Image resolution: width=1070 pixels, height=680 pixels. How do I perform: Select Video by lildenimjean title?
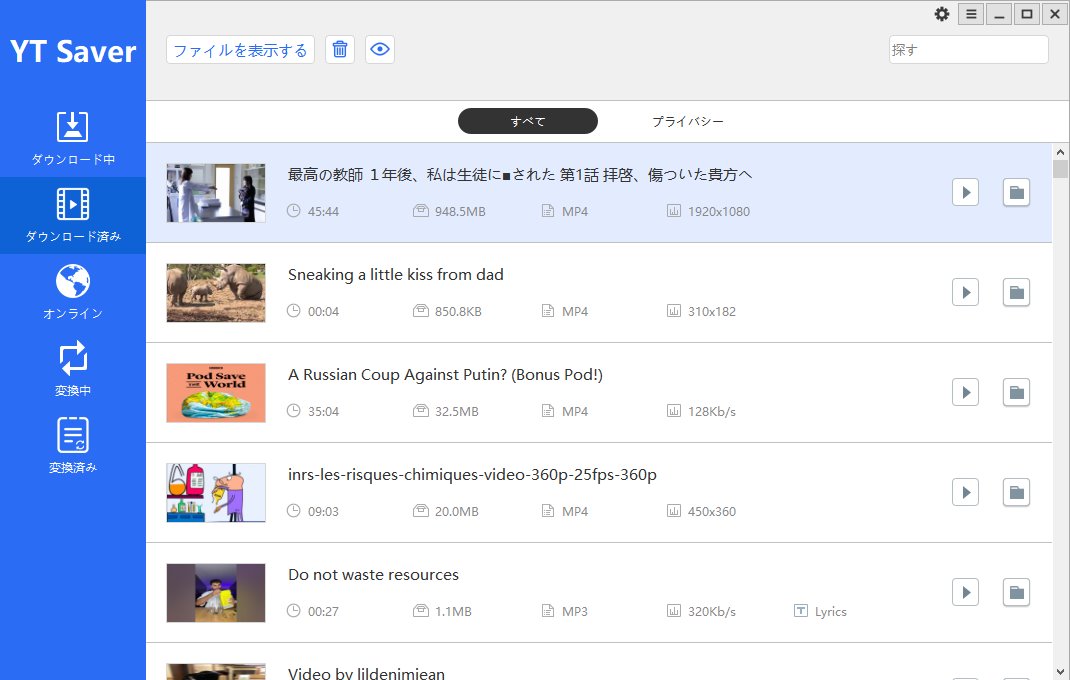(366, 673)
